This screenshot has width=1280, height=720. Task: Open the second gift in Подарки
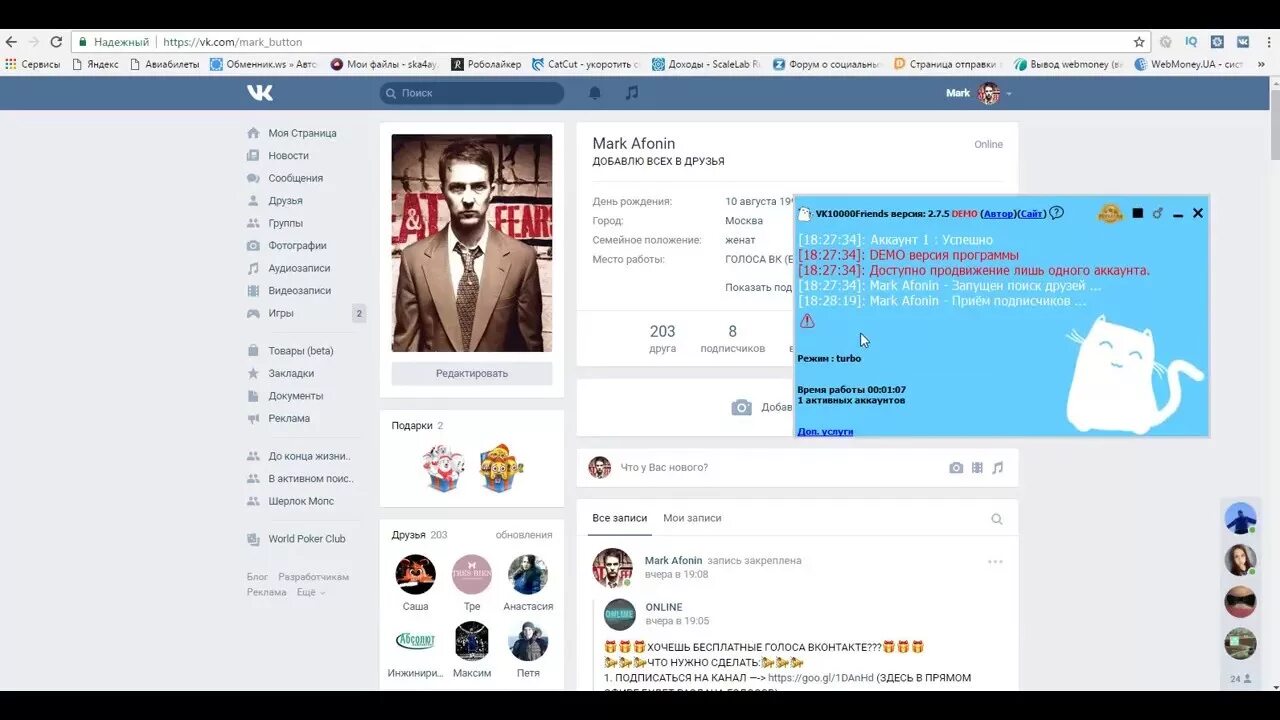click(501, 467)
